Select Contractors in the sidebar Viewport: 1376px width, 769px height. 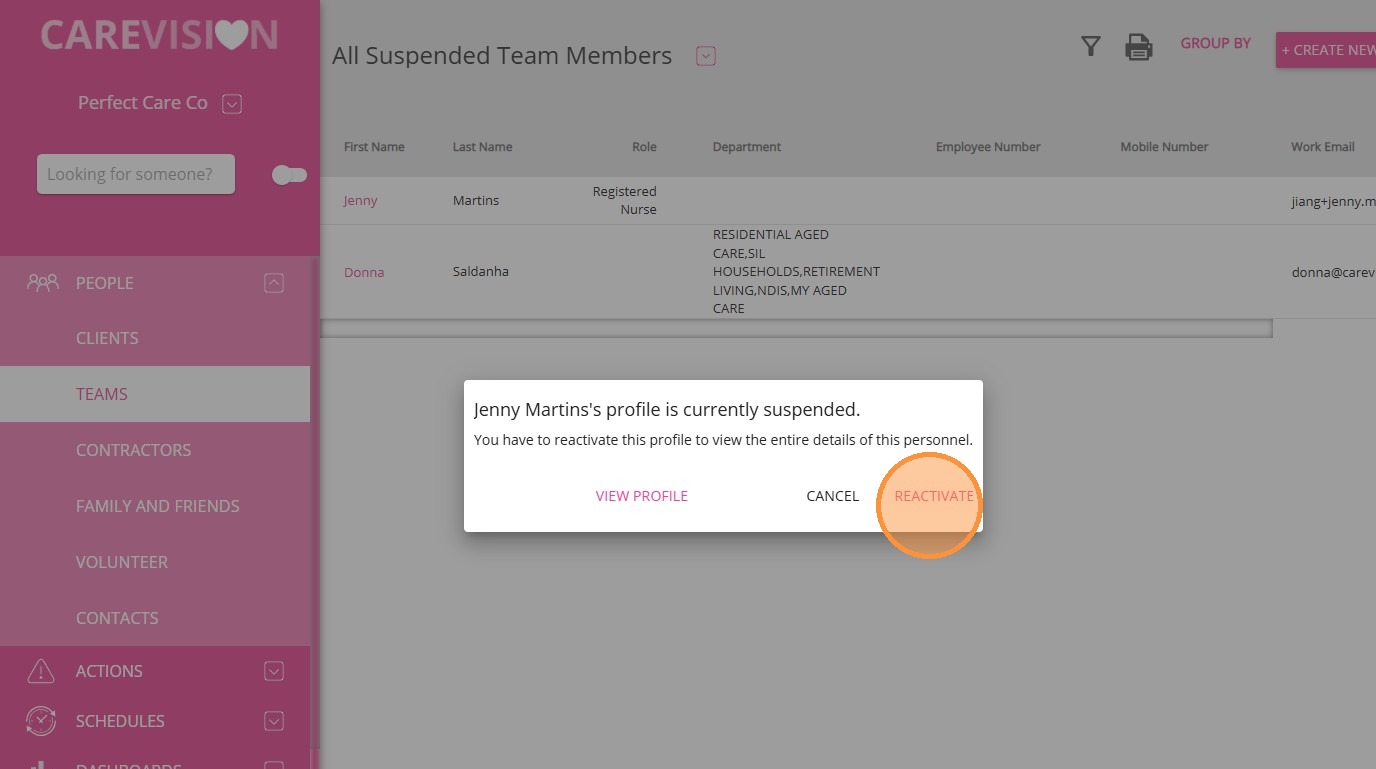point(133,450)
